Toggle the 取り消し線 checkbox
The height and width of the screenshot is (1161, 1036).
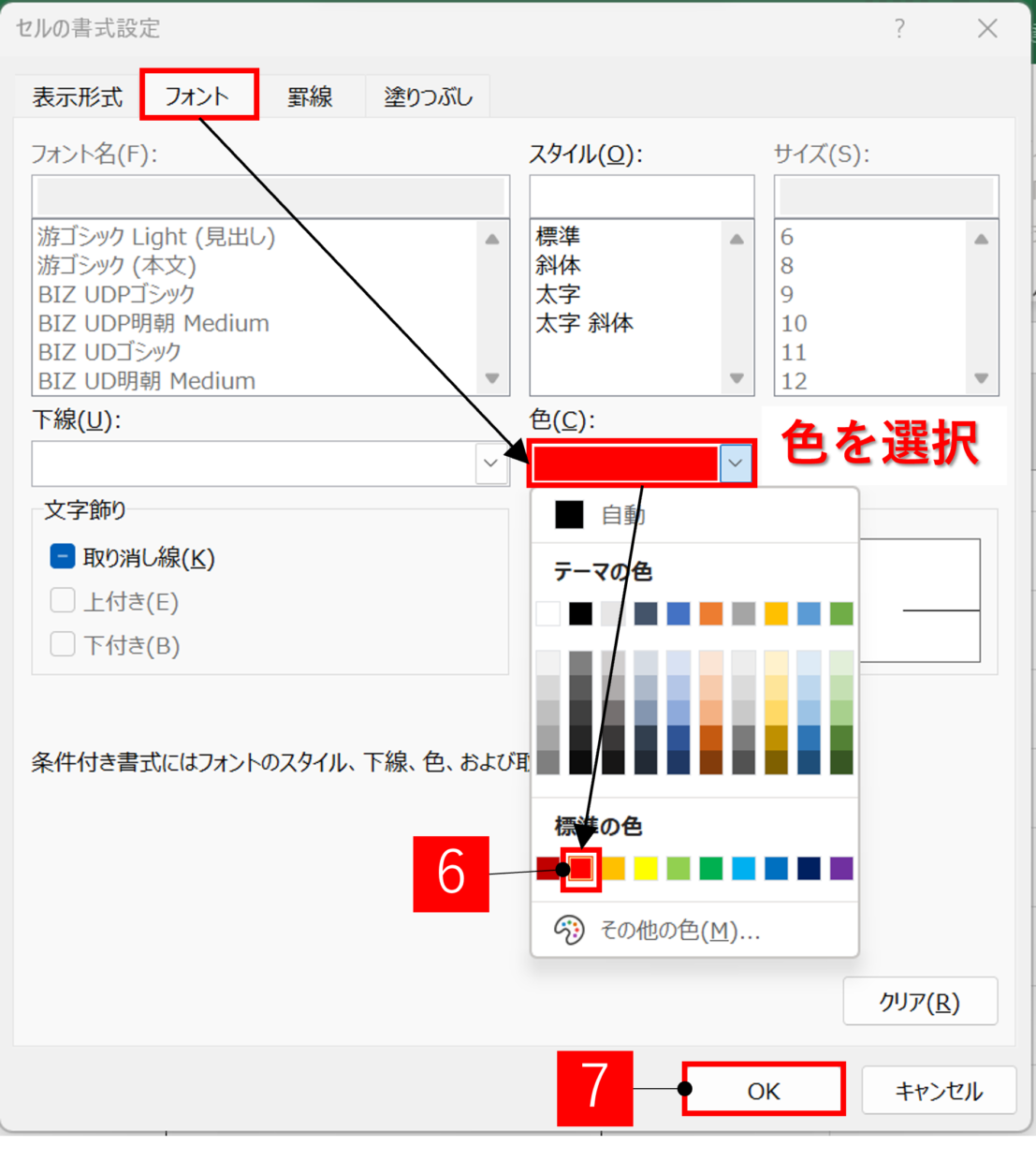tap(63, 557)
